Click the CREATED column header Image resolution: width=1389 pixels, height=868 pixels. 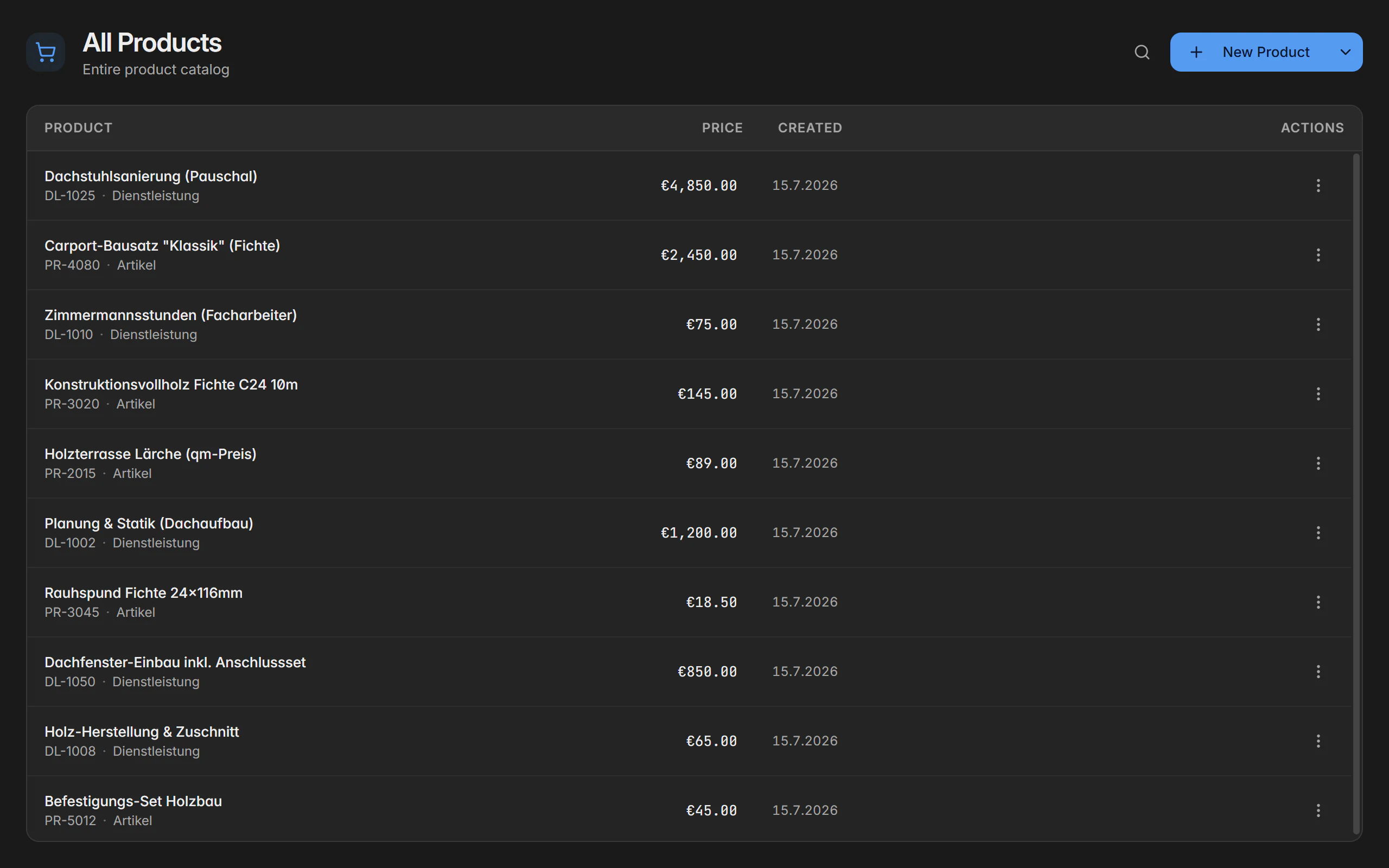810,128
